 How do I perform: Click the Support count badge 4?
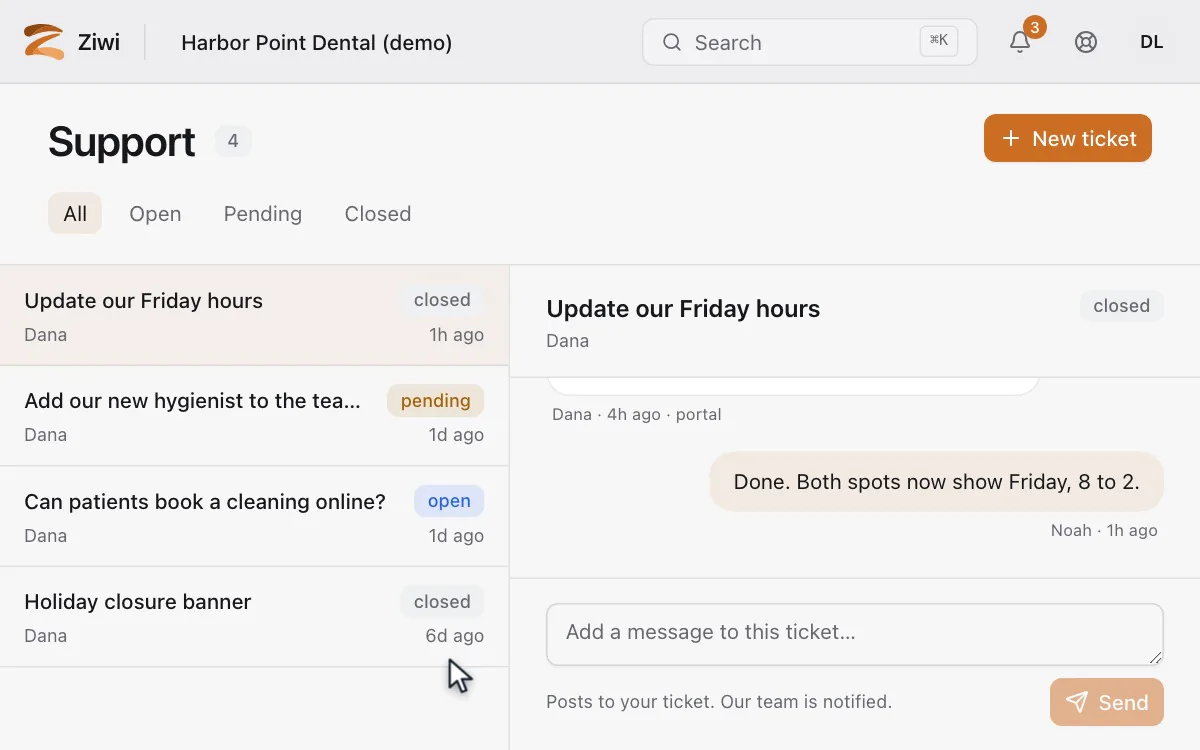click(233, 141)
